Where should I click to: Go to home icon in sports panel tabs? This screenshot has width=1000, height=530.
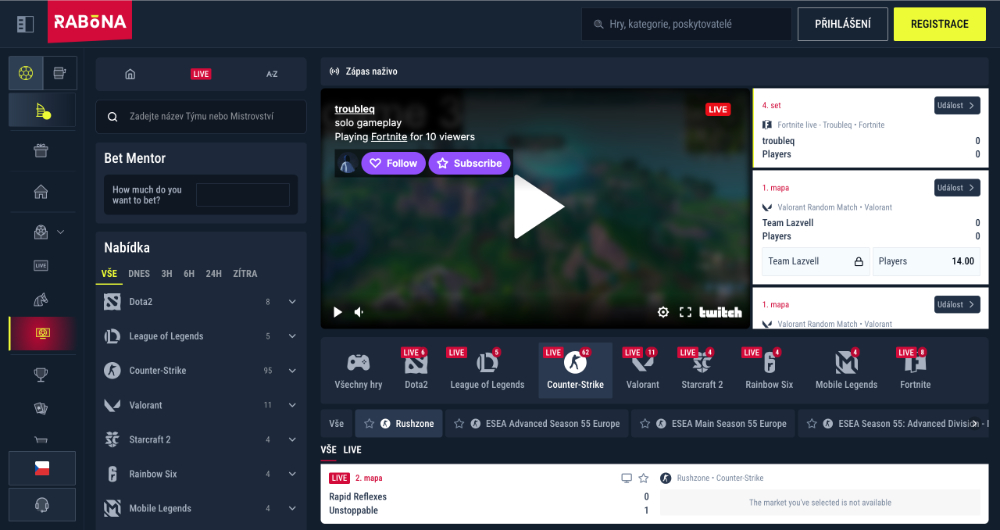point(130,74)
